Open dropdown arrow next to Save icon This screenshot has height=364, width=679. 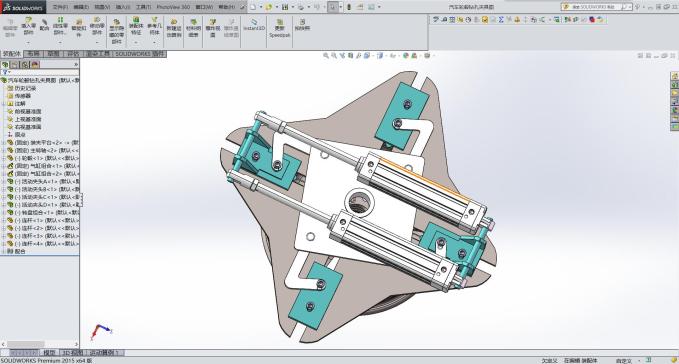(293, 7)
